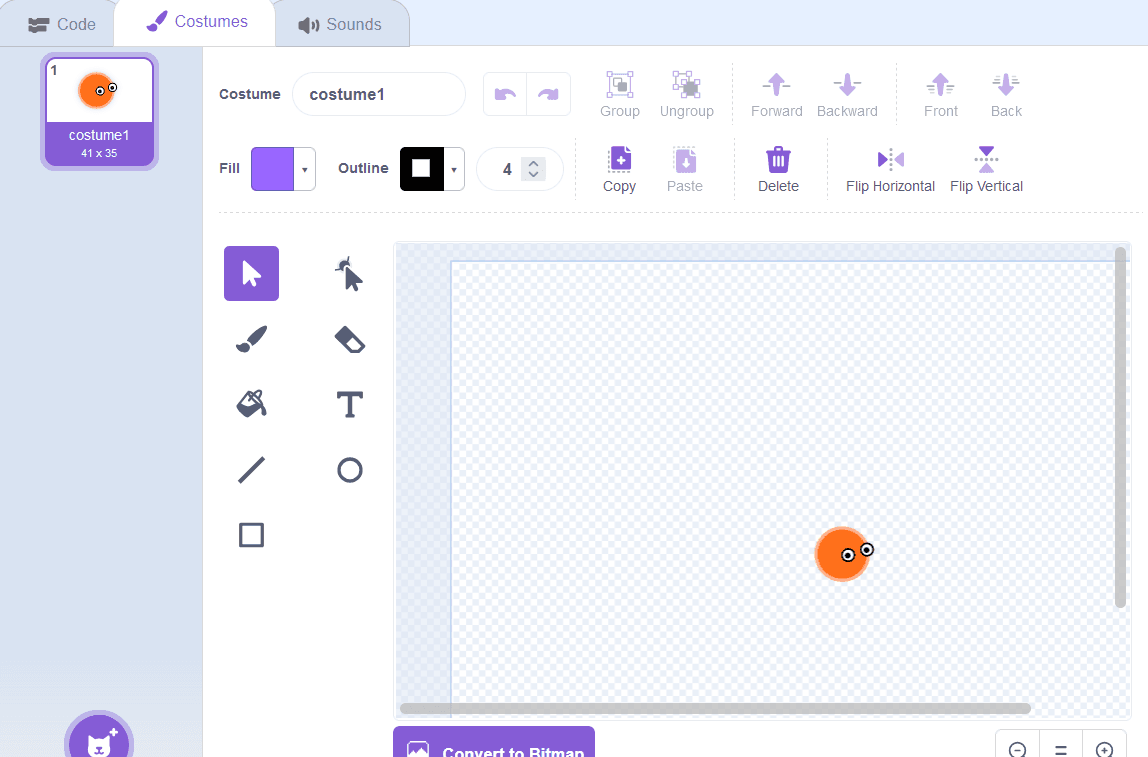
Task: Select the Reshape tool
Action: click(349, 273)
